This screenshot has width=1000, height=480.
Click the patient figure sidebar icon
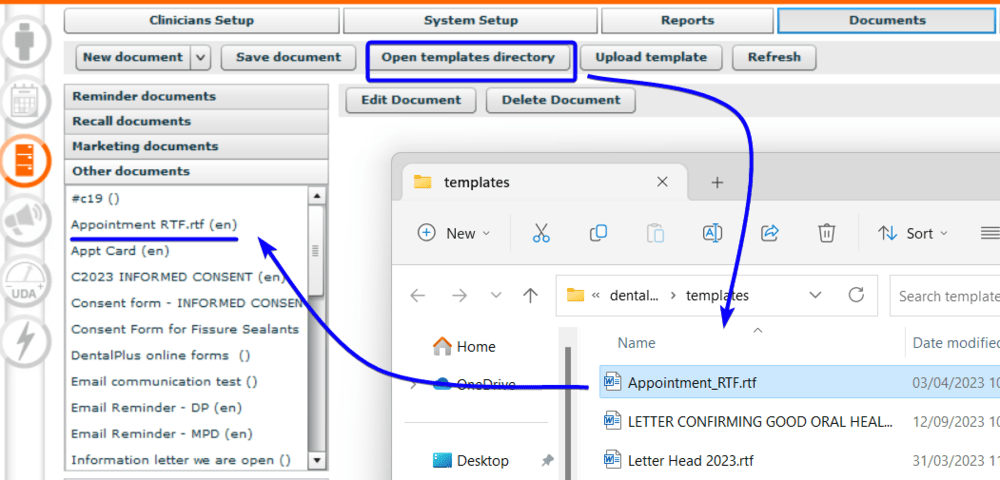(x=24, y=42)
